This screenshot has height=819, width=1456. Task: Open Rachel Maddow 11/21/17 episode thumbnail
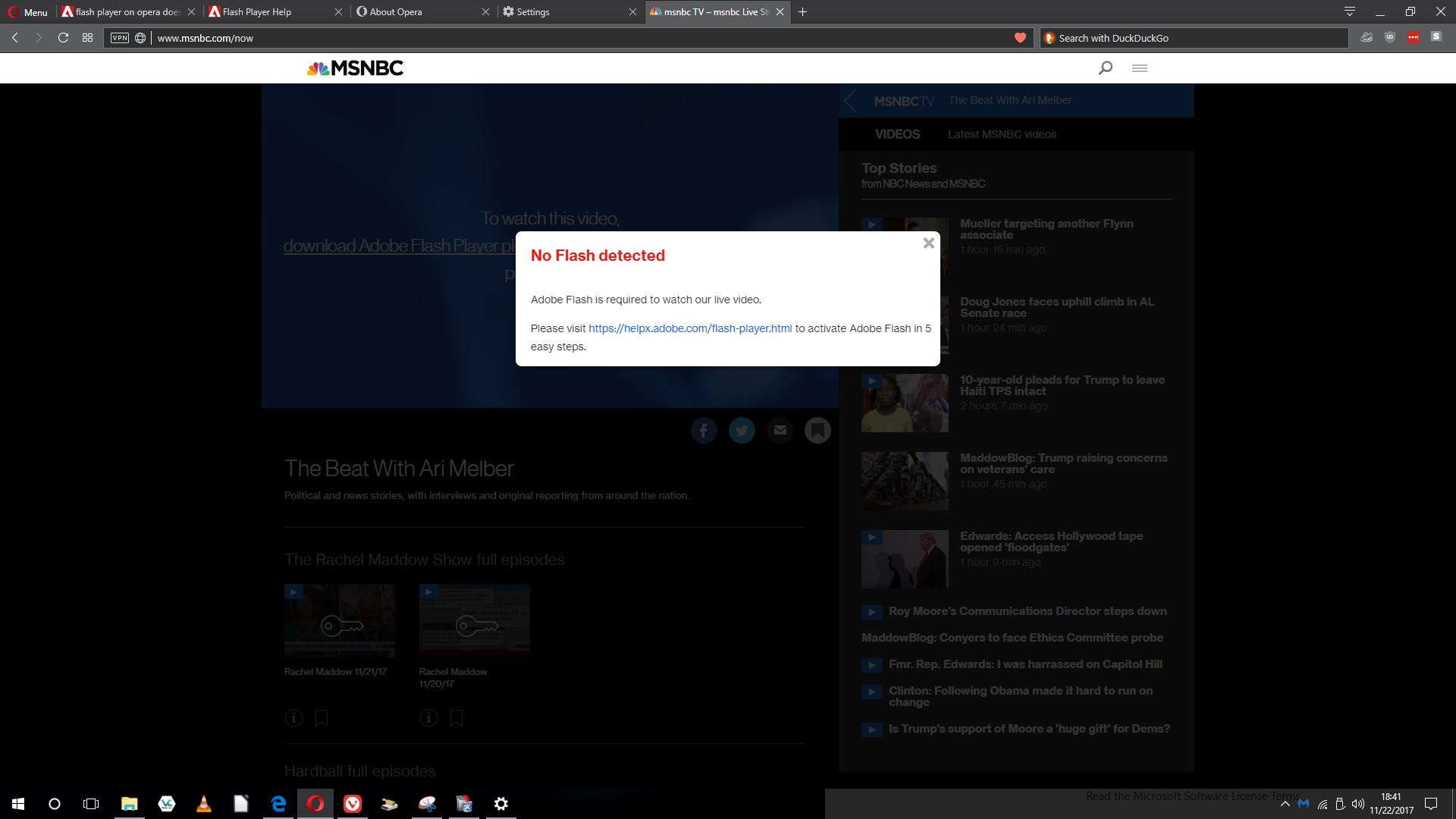pos(339,620)
